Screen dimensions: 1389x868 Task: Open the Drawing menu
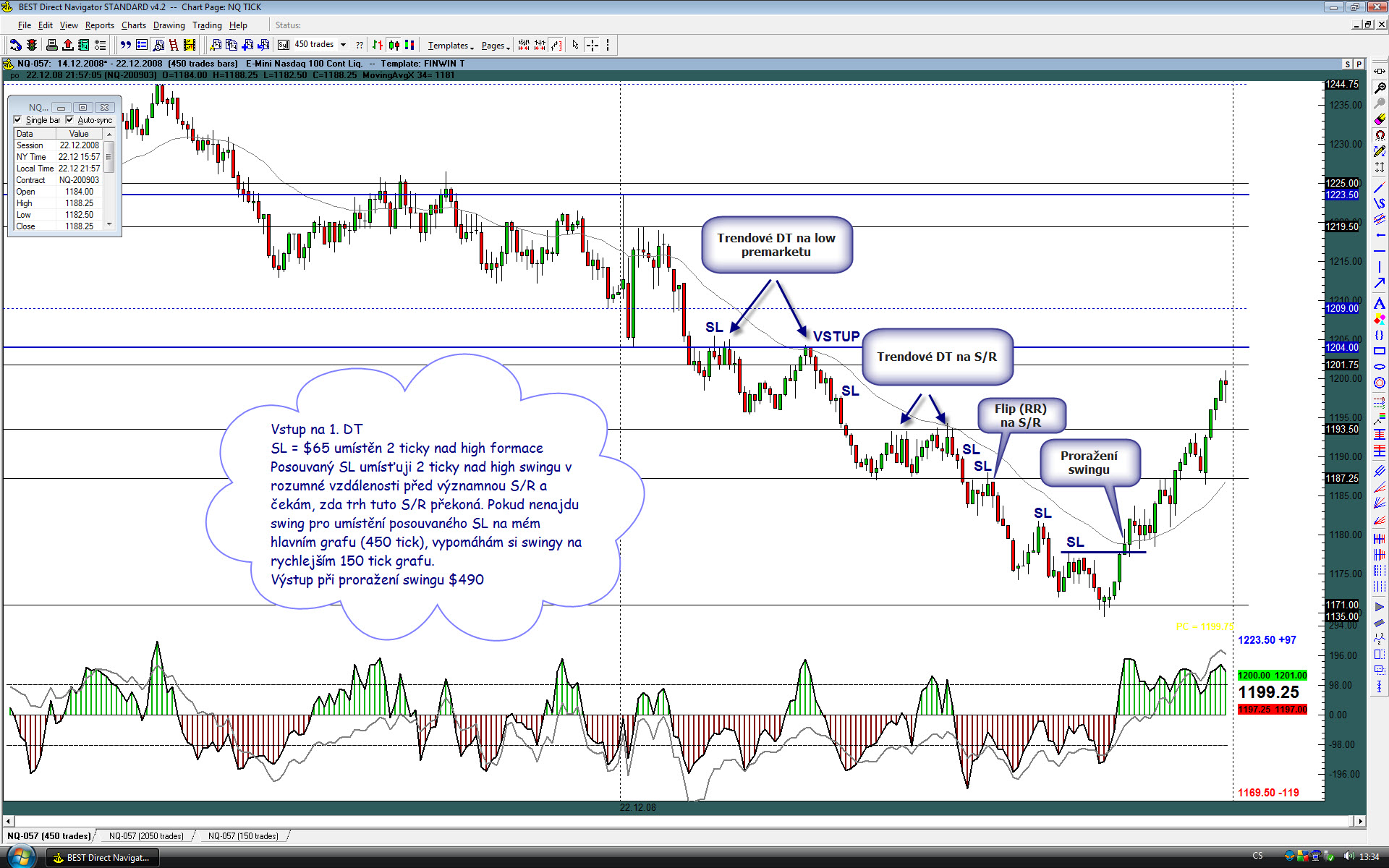pyautogui.click(x=169, y=25)
